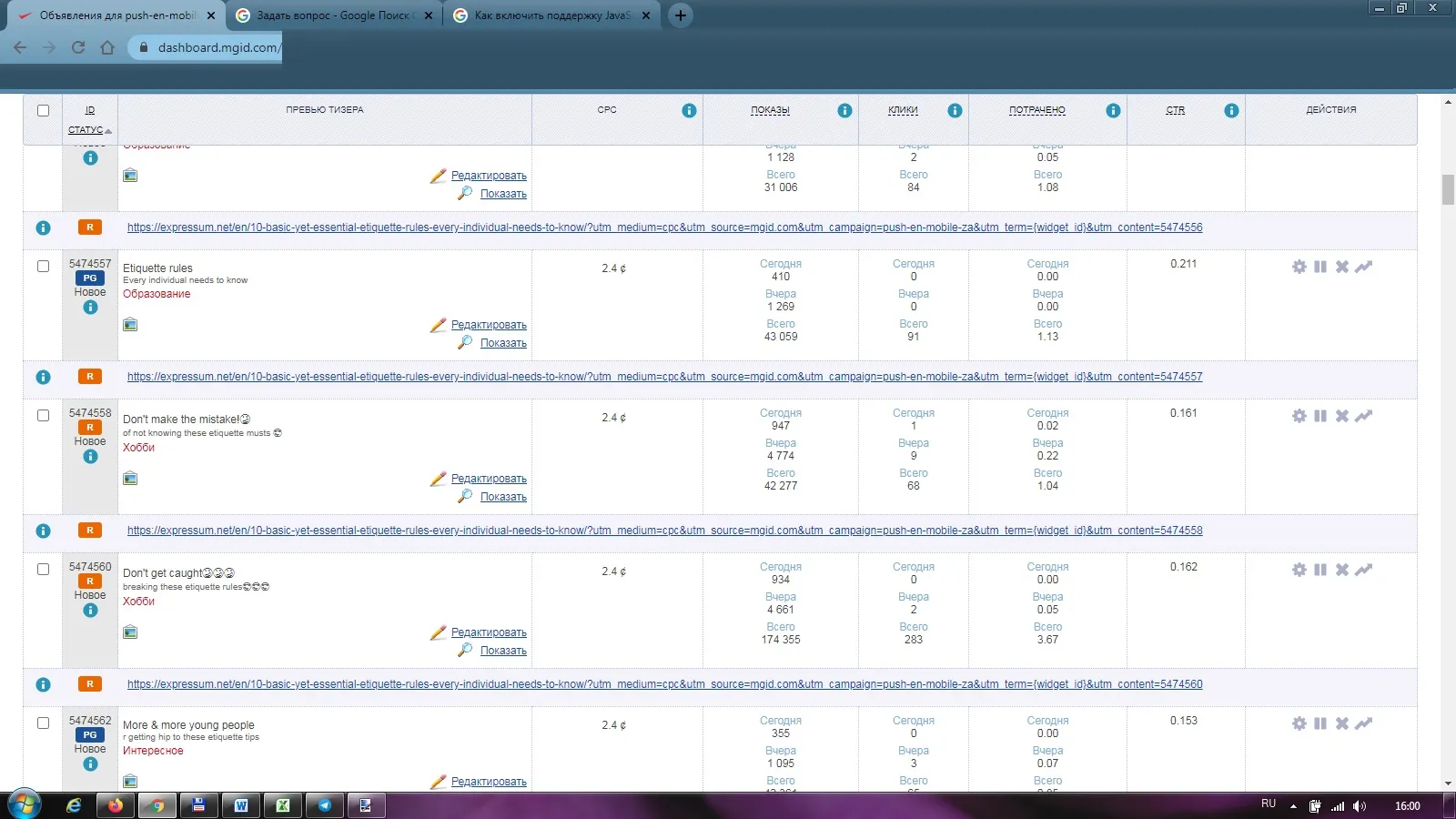Open Excel from taskbar
This screenshot has height=819, width=1456.
283,805
